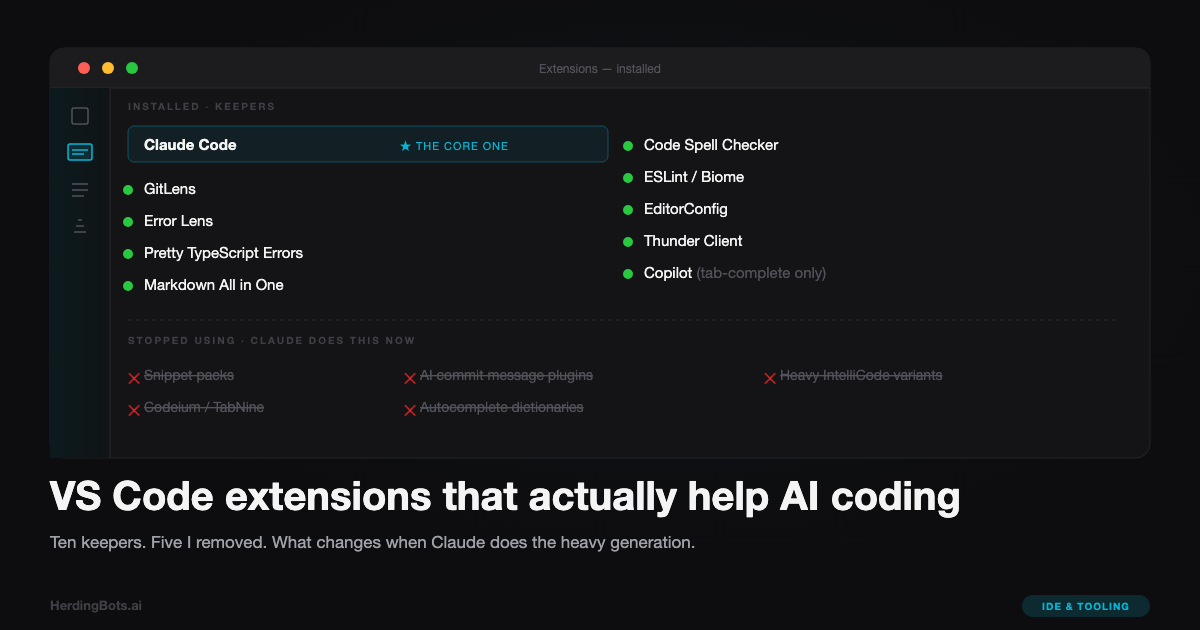Viewport: 1200px width, 630px height.
Task: Select the struck-through Codeium / TabNine entry
Action: tap(204, 407)
